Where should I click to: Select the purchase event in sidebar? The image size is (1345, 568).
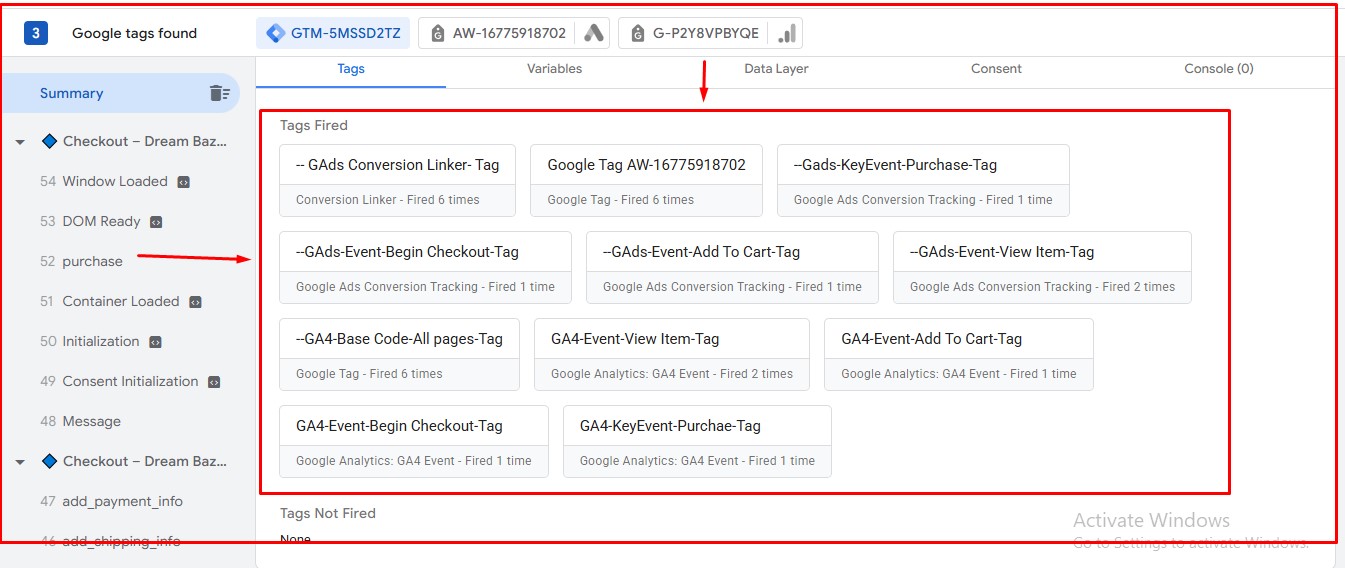(92, 261)
